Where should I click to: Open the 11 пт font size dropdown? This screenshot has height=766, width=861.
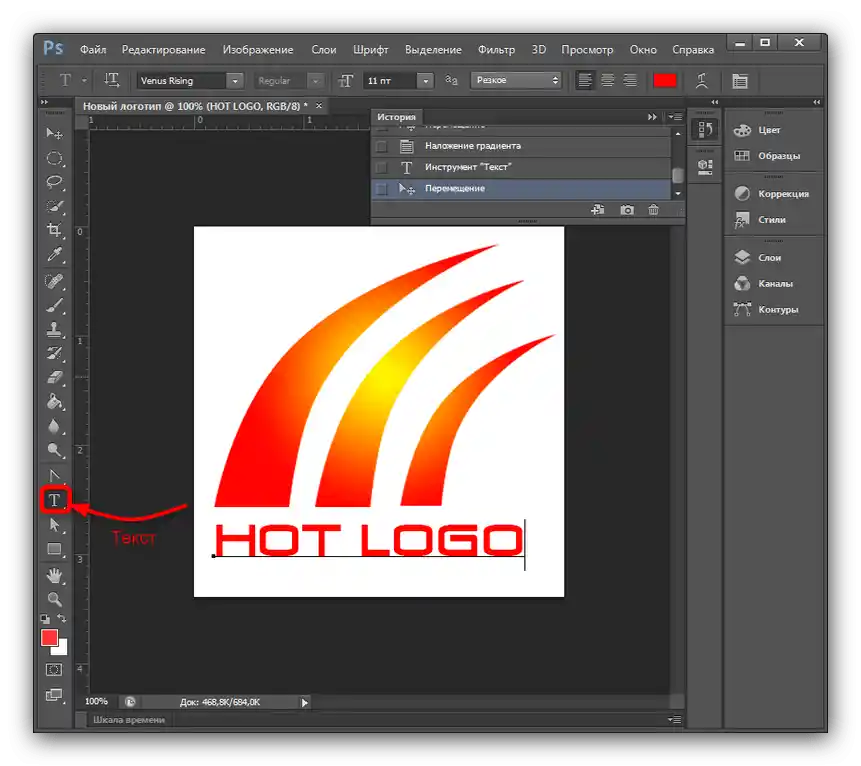pos(426,81)
